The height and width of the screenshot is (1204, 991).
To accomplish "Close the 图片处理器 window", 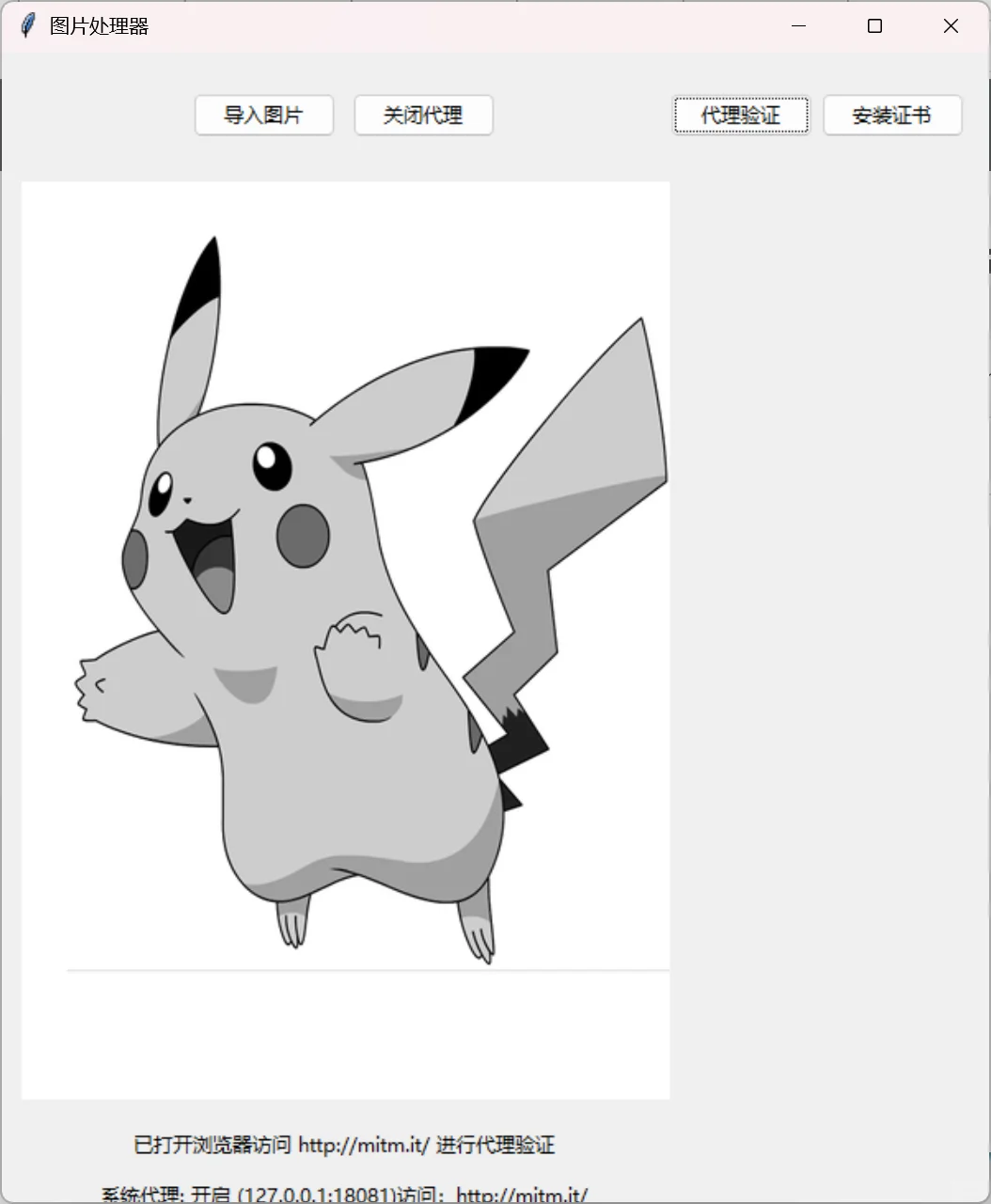I will (951, 26).
